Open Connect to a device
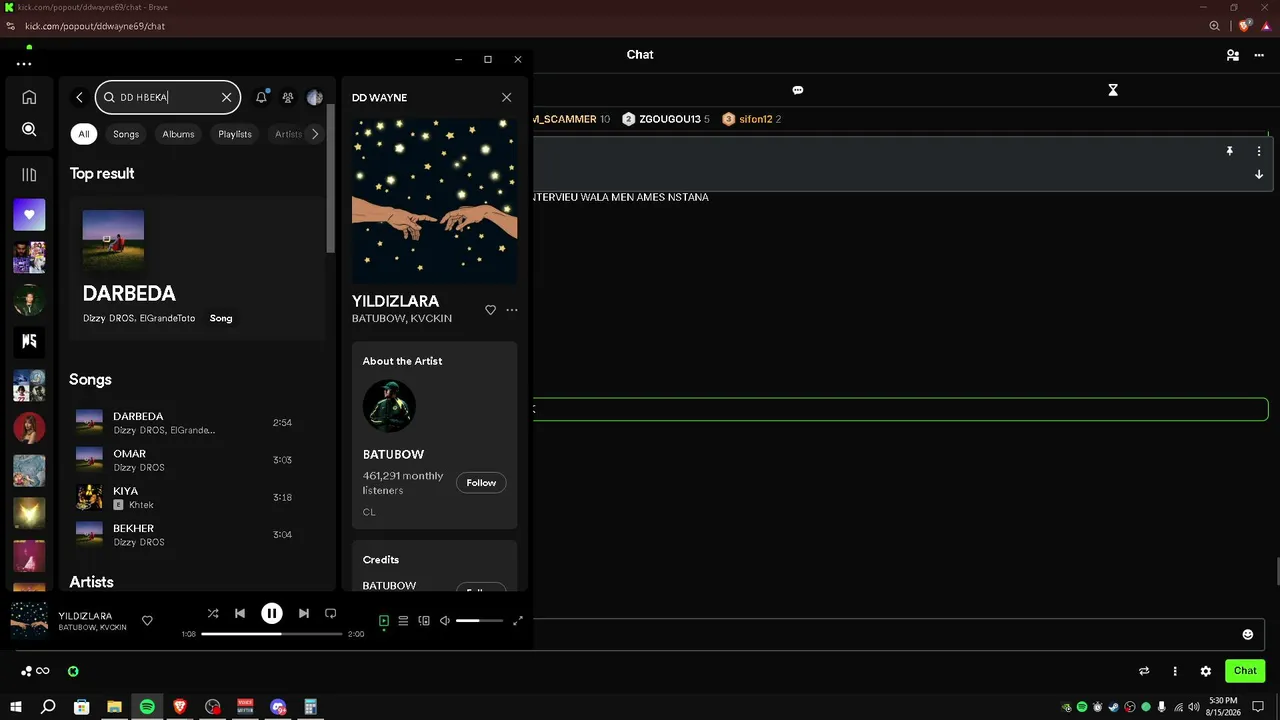The image size is (1280, 720). pyautogui.click(x=424, y=621)
